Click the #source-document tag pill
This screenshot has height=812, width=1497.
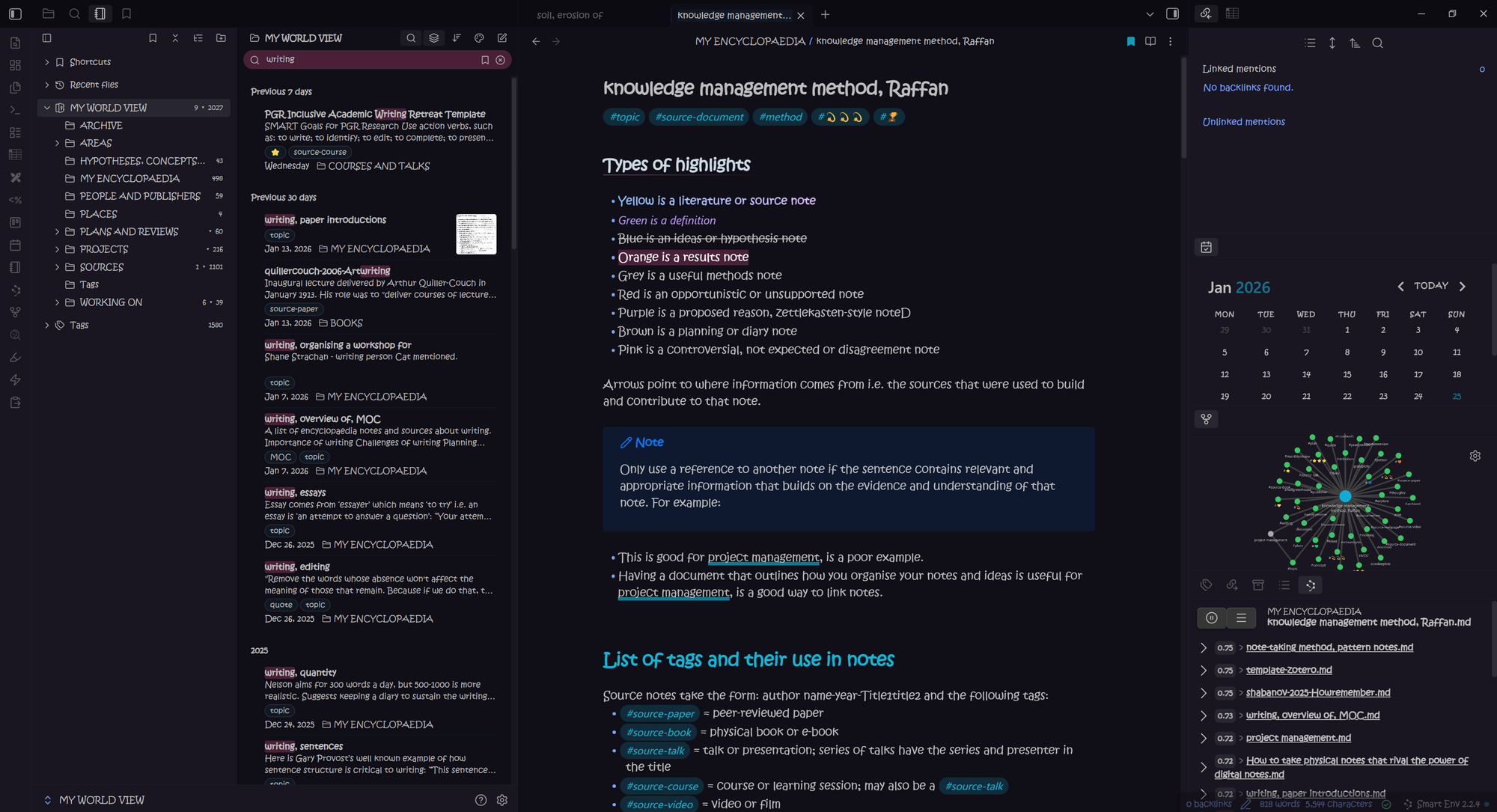(x=699, y=117)
